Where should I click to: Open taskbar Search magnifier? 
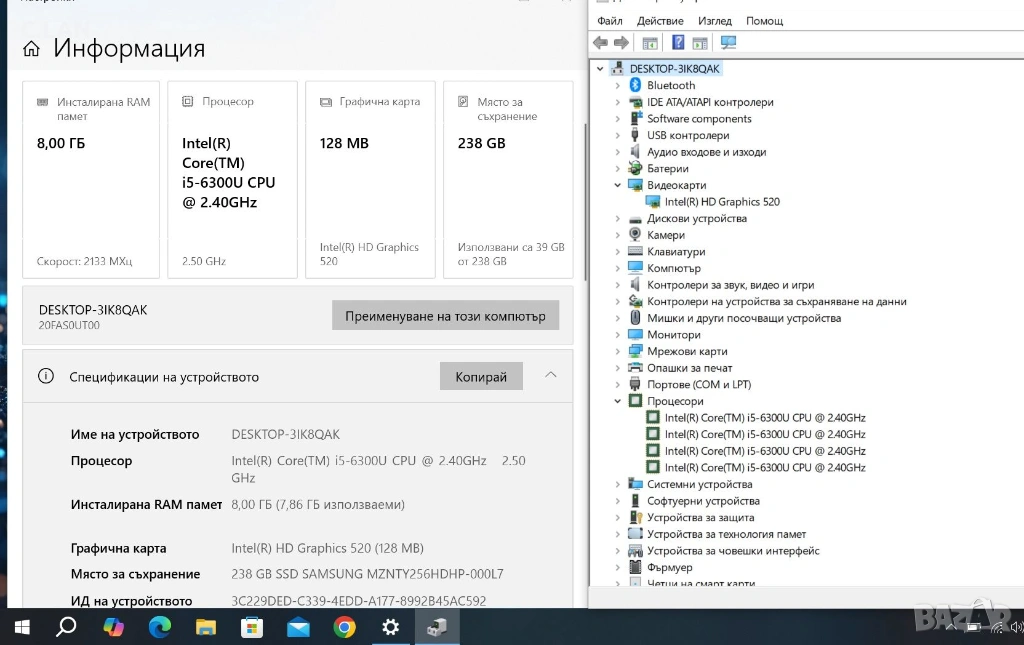tap(66, 627)
